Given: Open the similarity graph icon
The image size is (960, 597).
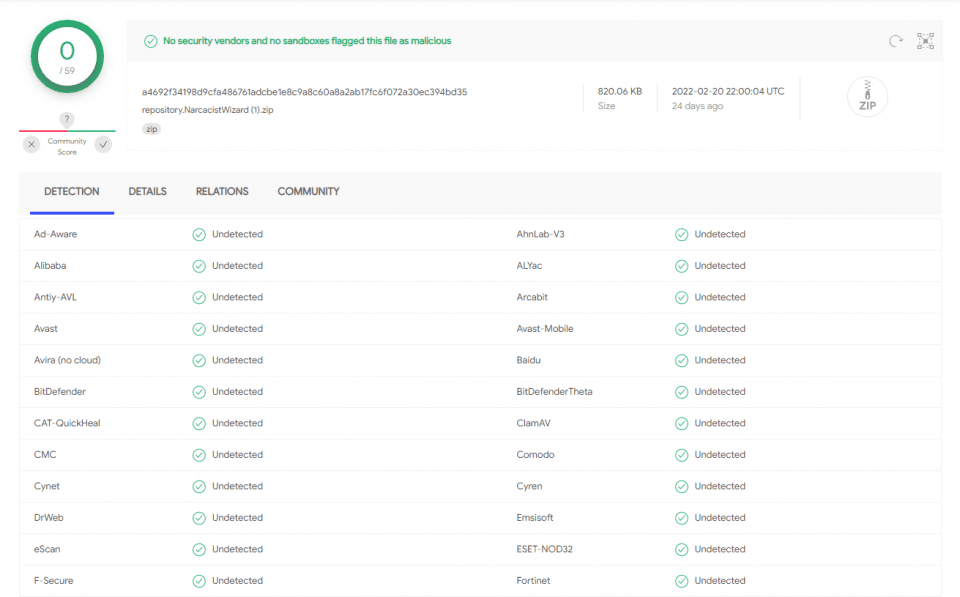Looking at the screenshot, I should click(925, 41).
